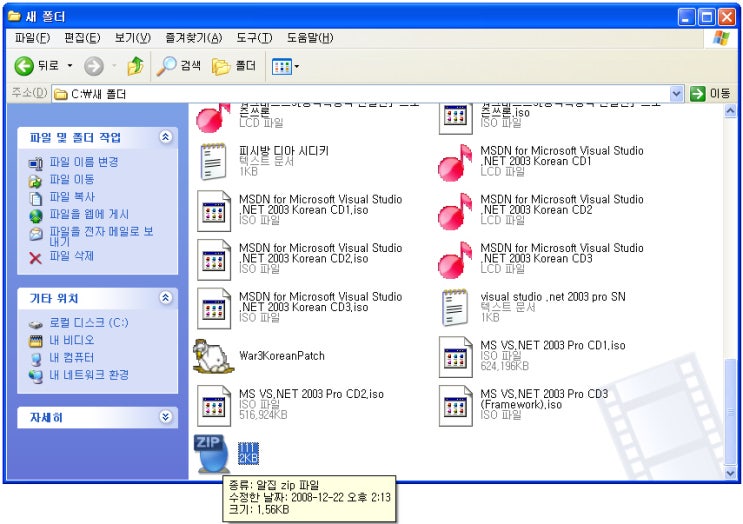Select MS VS.NET 2003 Pro CD2.iso icon
Image resolution: width=743 pixels, height=524 pixels.
pyautogui.click(x=214, y=406)
